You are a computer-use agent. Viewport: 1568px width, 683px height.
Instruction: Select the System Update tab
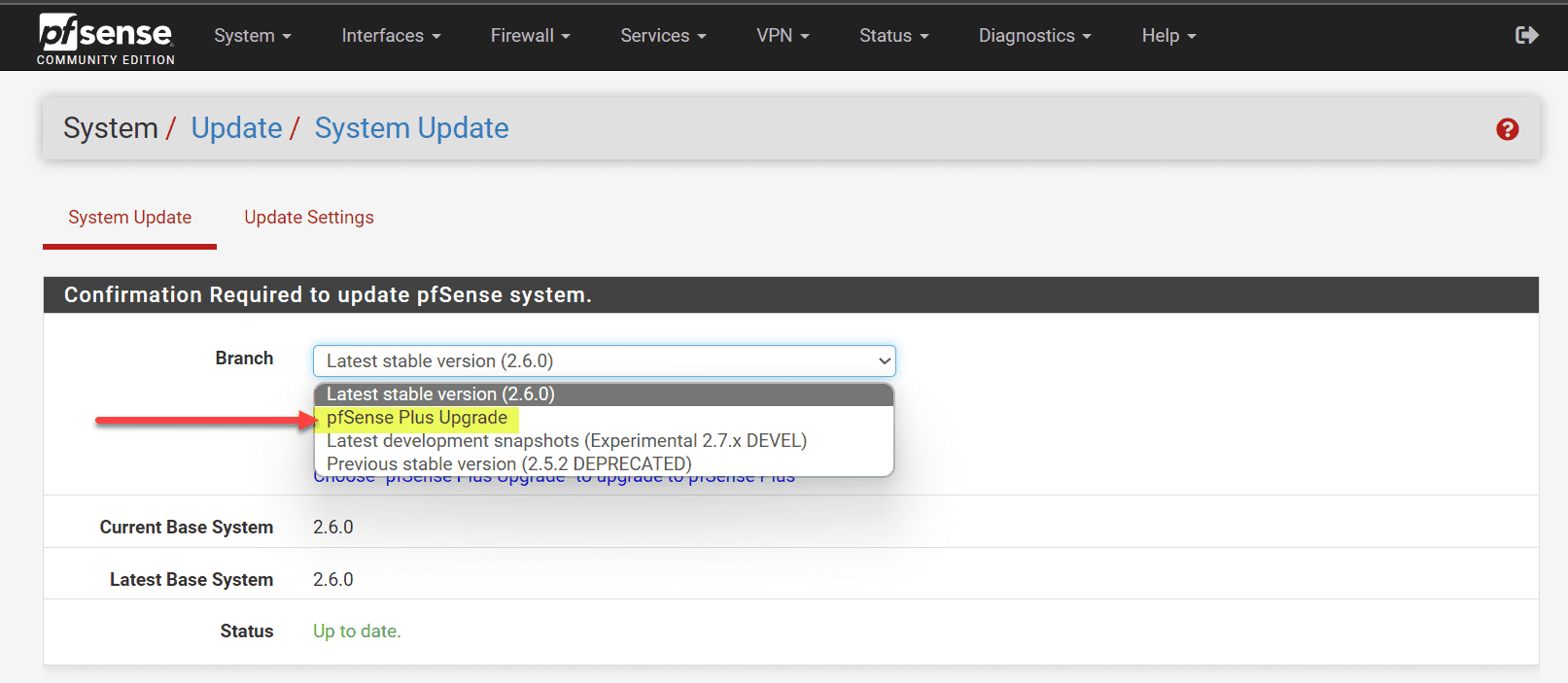click(129, 218)
